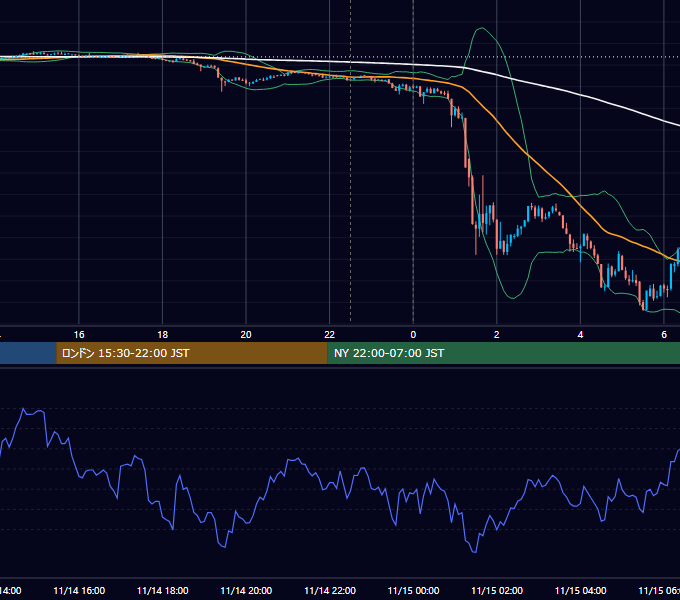Click hour label 2 on the price time axis

pos(497,335)
